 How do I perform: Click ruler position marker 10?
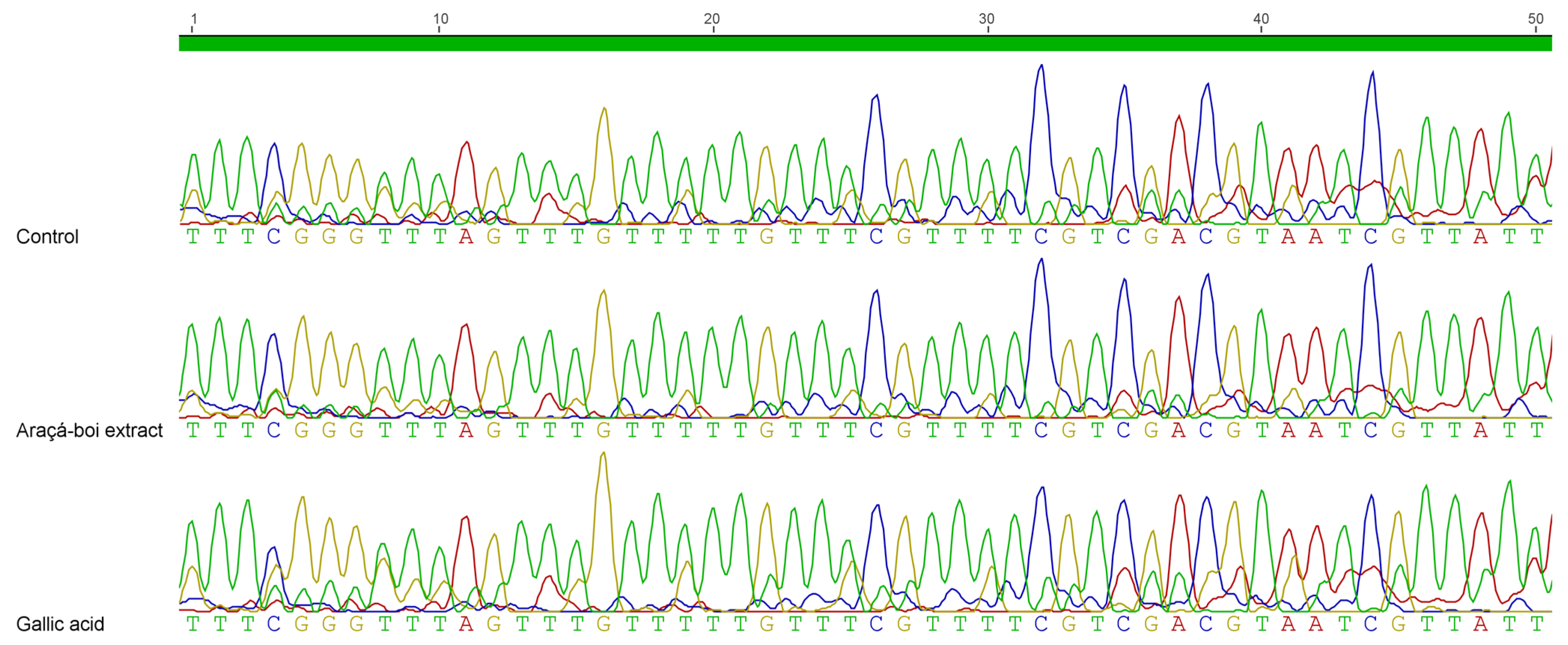pyautogui.click(x=440, y=19)
